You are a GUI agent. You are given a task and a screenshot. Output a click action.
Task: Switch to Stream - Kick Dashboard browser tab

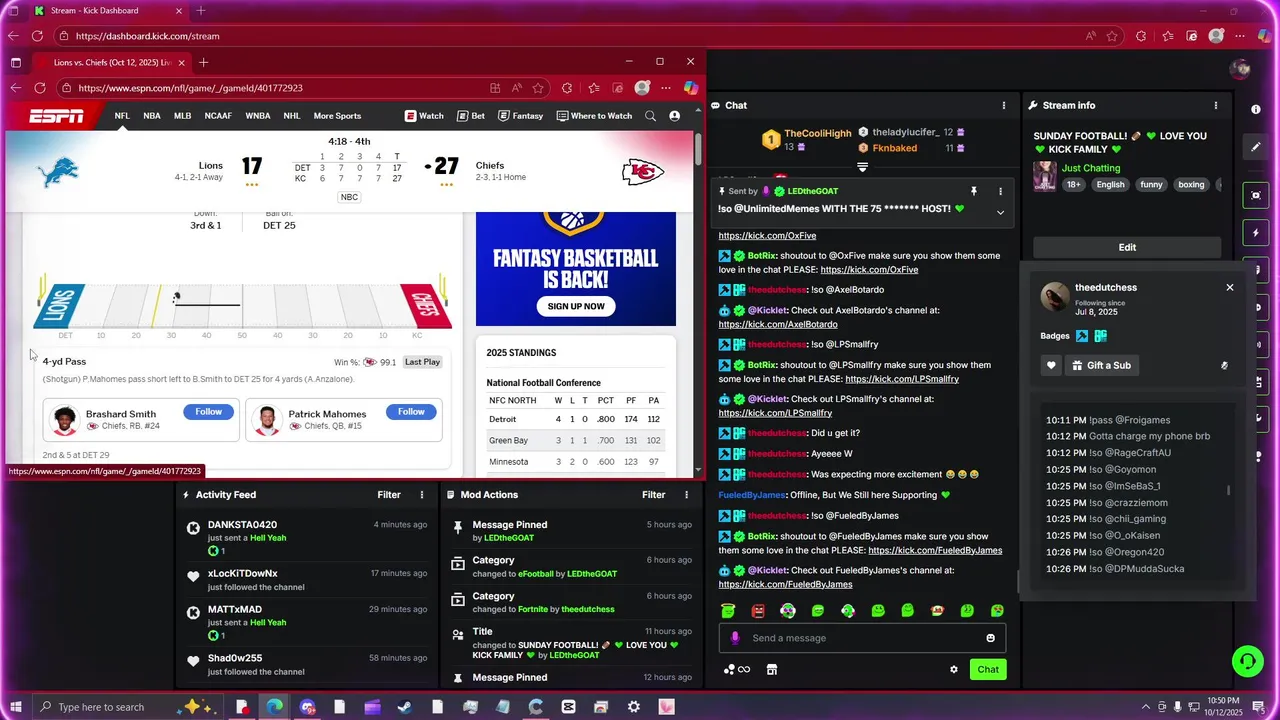pos(107,11)
